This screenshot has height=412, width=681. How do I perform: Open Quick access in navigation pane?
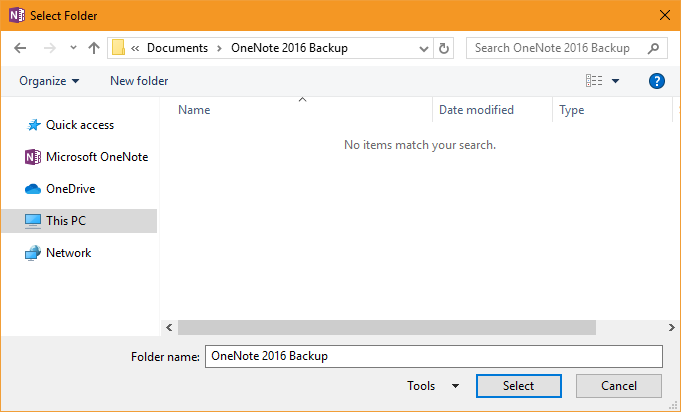tap(79, 125)
